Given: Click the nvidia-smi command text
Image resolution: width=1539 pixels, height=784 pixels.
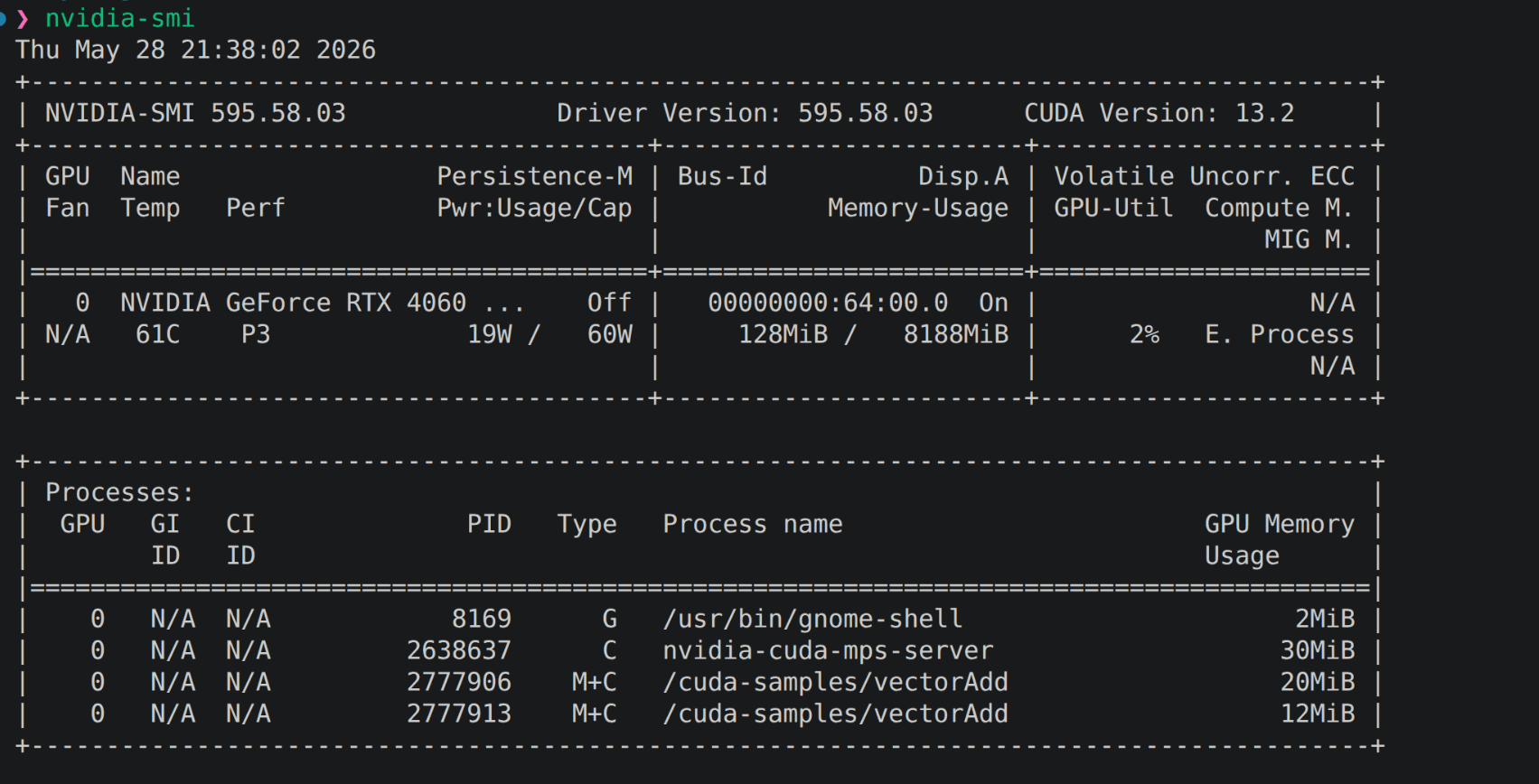Looking at the screenshot, I should [x=119, y=18].
